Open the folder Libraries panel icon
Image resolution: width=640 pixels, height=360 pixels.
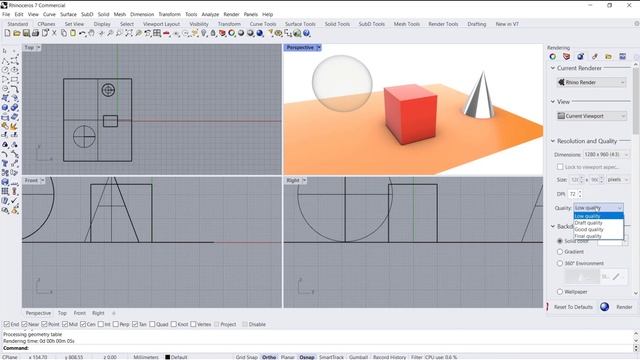pyautogui.click(x=609, y=57)
